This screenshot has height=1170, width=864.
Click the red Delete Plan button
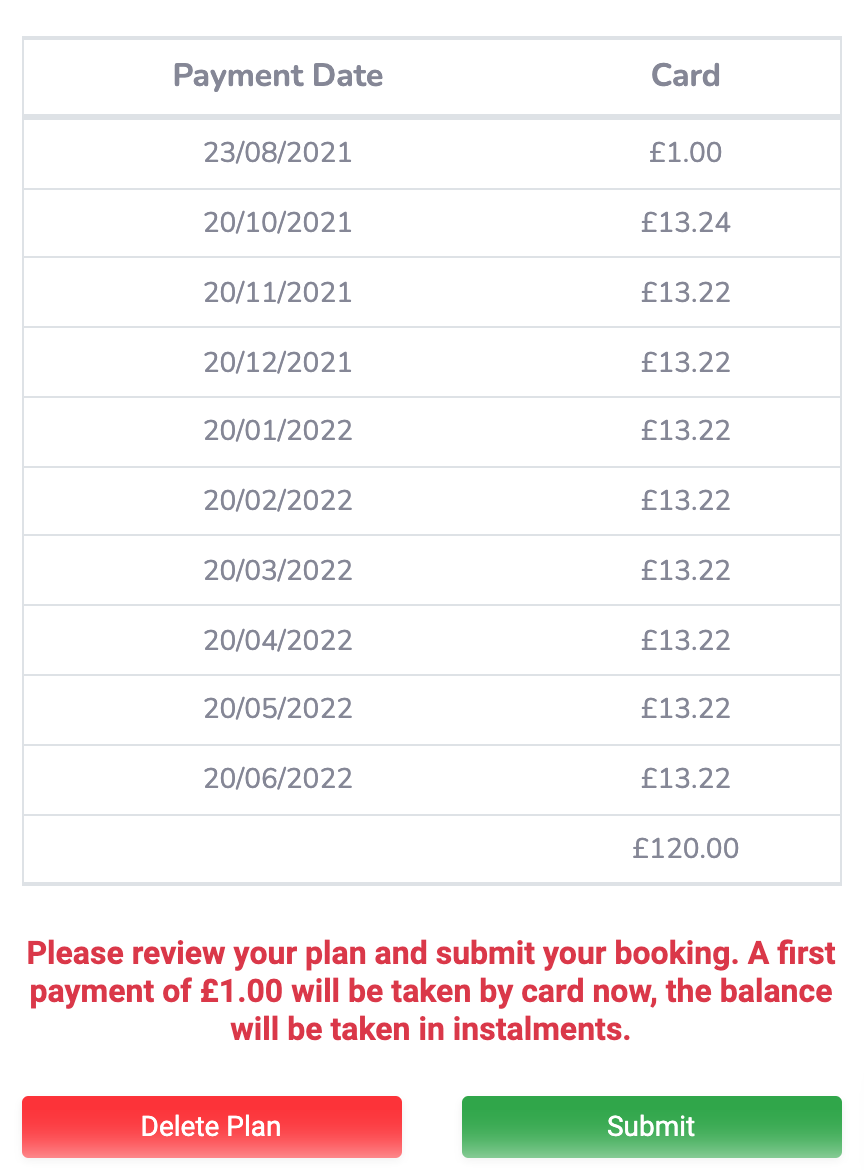click(x=212, y=1126)
